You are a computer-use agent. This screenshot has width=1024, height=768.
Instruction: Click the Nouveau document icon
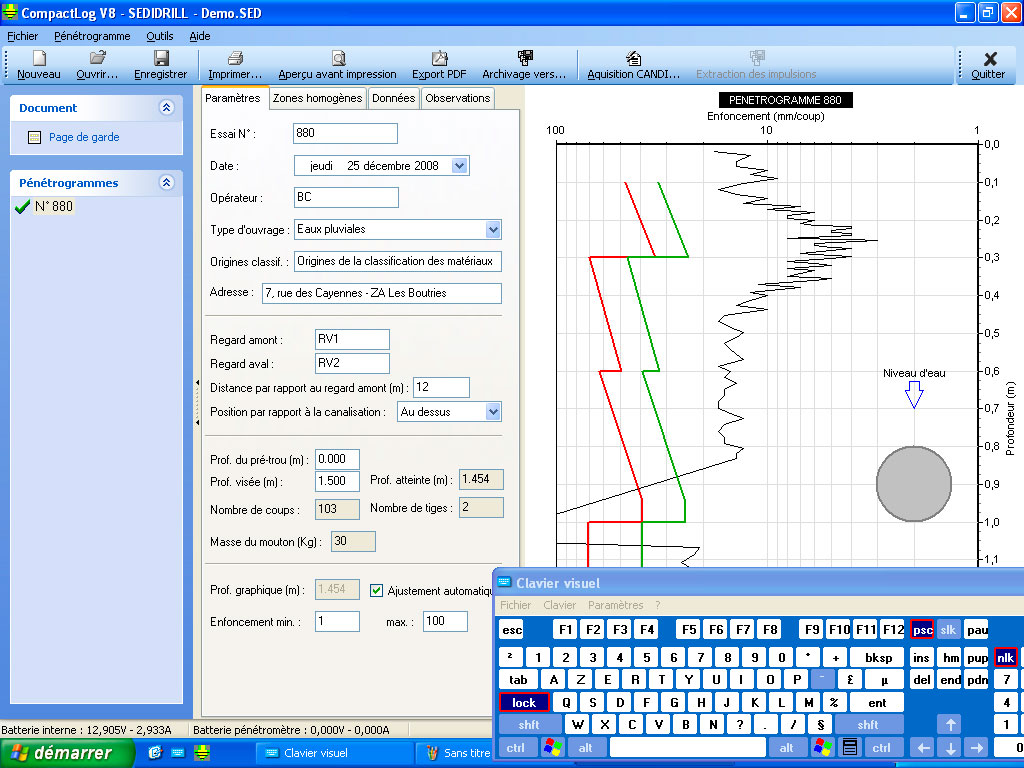39,58
